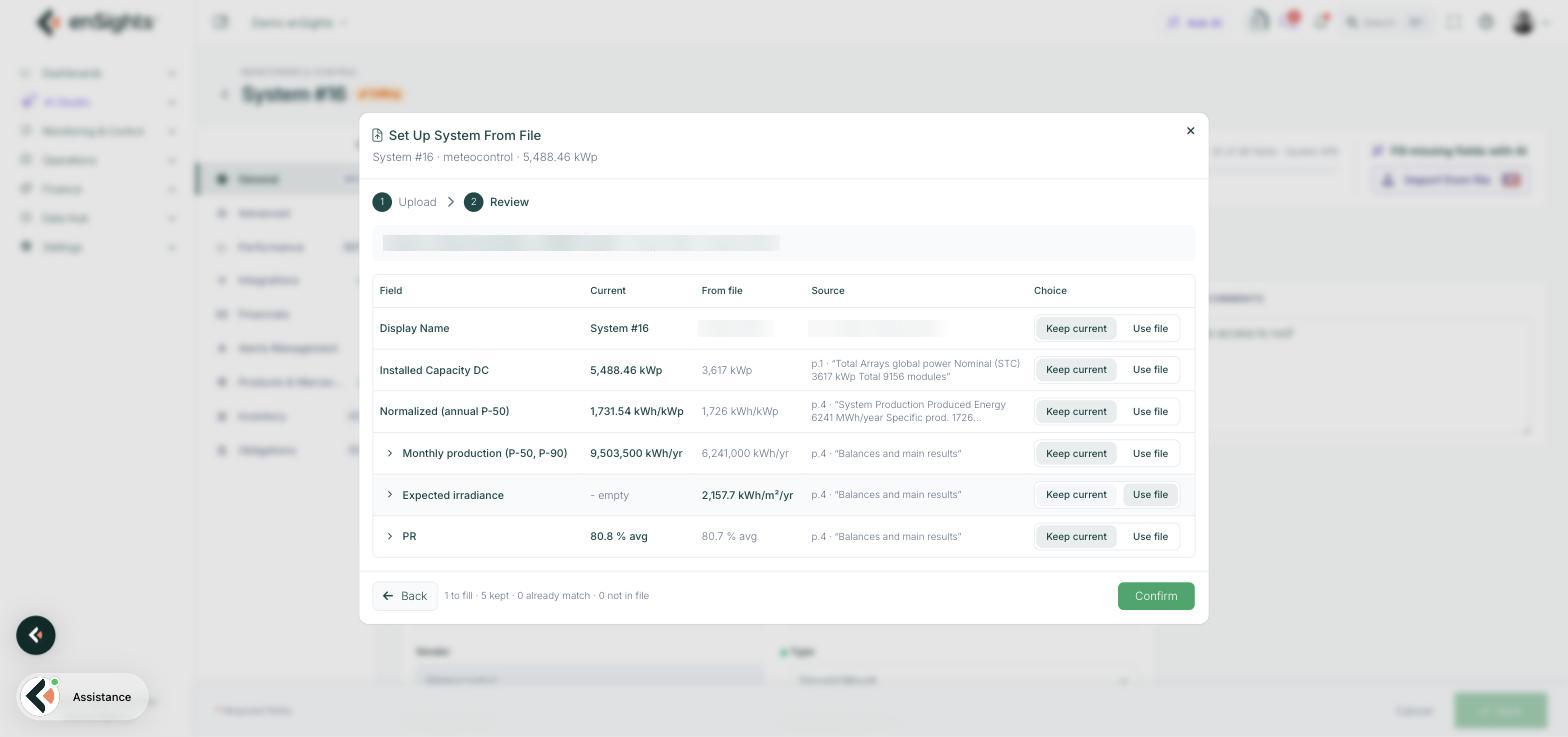Select Keep current for Expected irradiance

coord(1076,495)
